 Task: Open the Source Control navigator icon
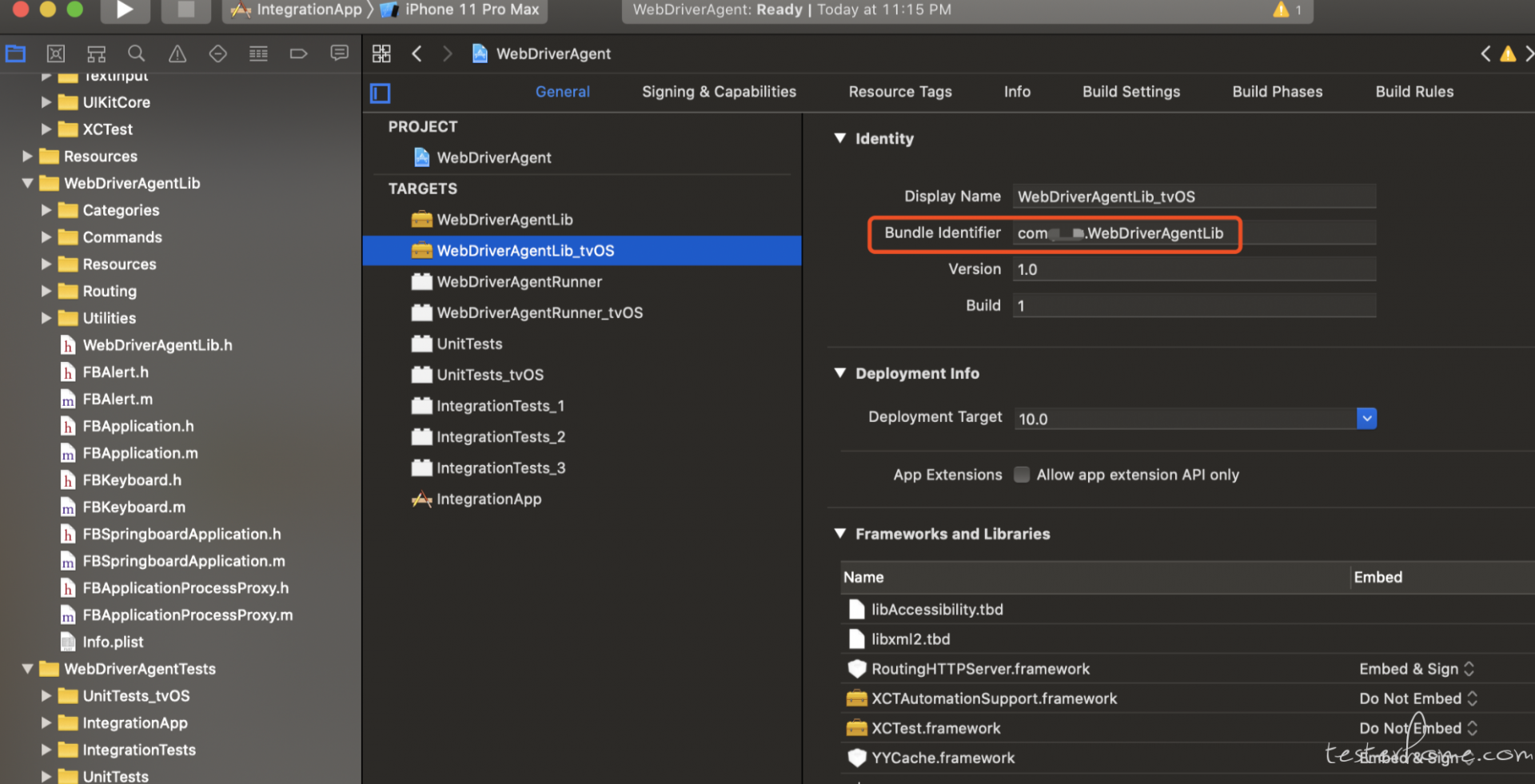click(56, 54)
